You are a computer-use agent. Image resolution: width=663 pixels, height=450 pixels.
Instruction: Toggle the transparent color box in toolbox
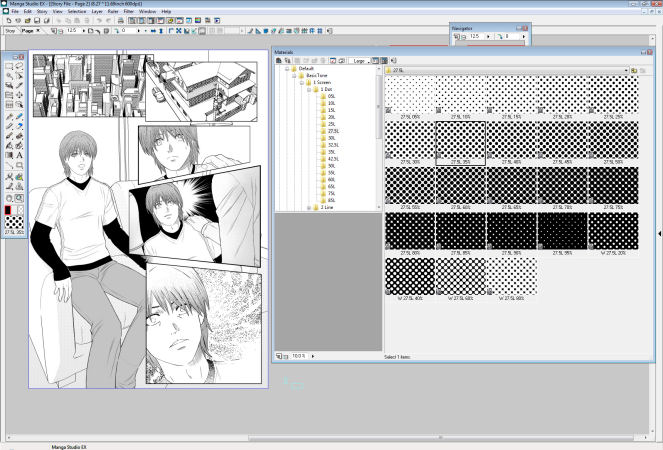(21, 210)
